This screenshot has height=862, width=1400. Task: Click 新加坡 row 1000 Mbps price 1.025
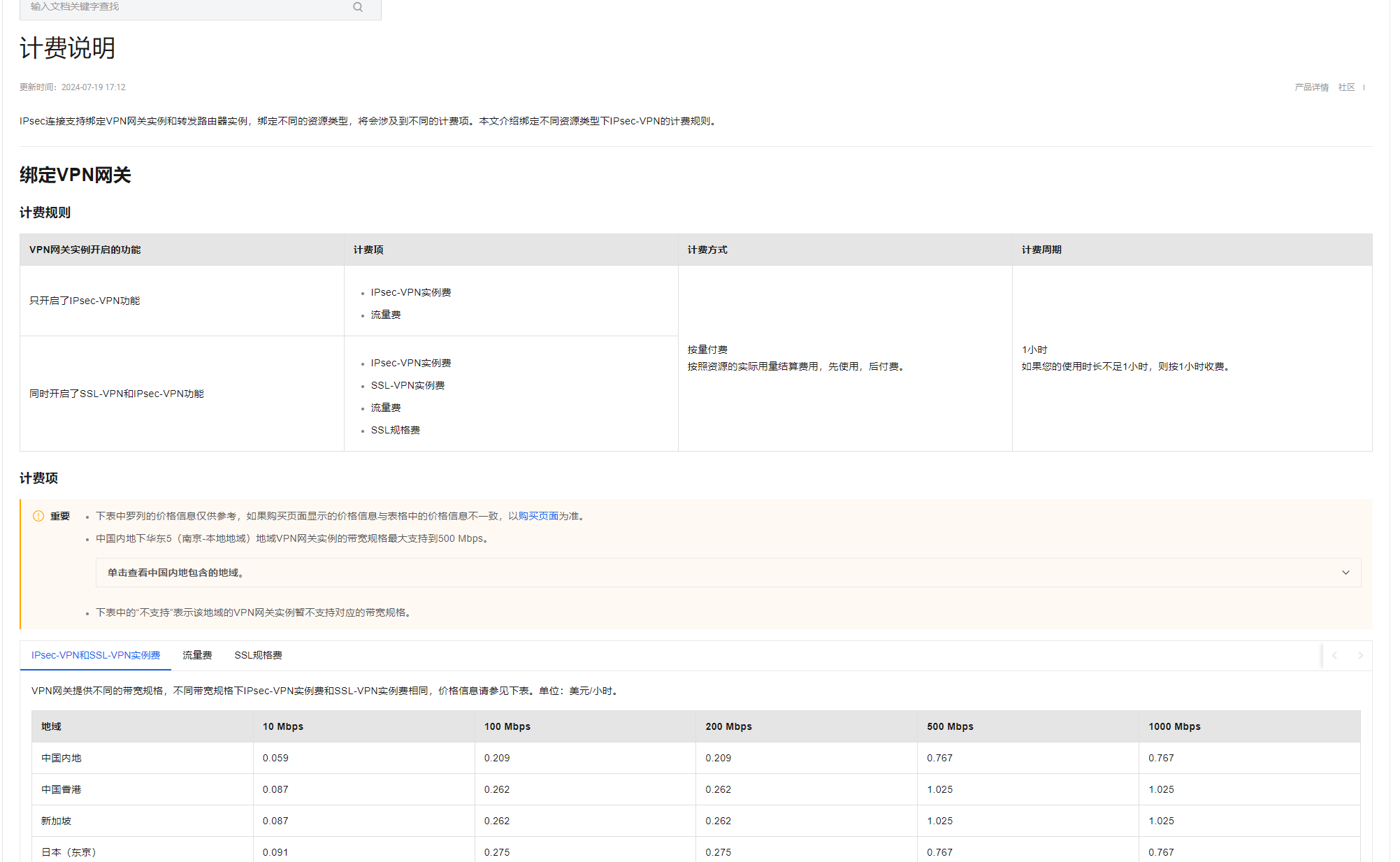pos(1162,821)
